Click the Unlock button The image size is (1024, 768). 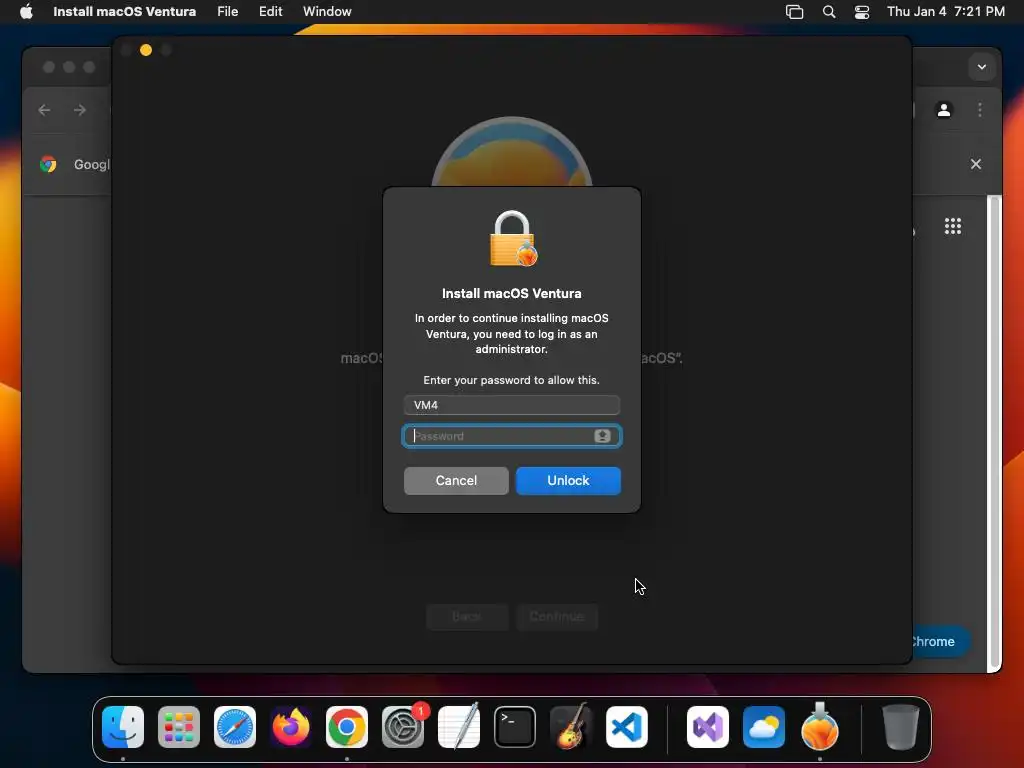[x=568, y=481]
